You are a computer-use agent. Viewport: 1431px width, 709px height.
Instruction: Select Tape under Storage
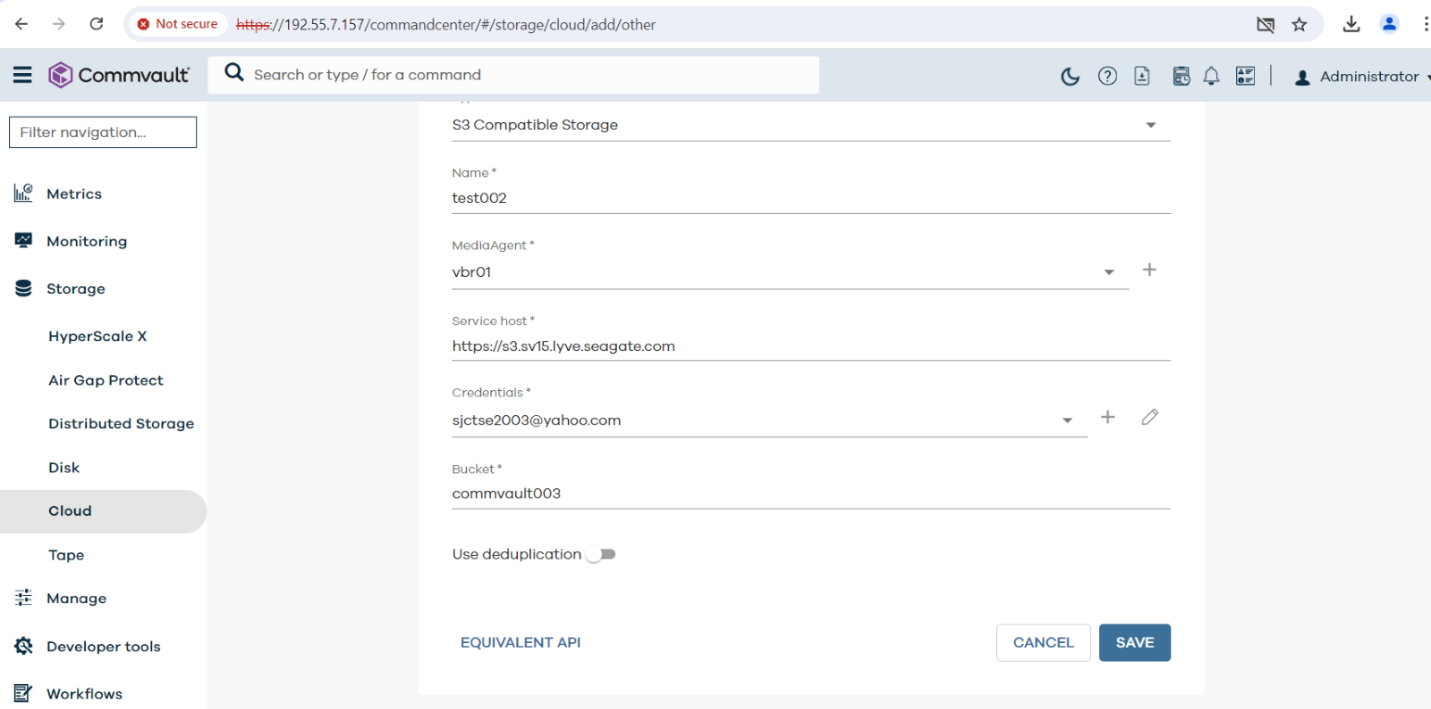click(x=66, y=555)
